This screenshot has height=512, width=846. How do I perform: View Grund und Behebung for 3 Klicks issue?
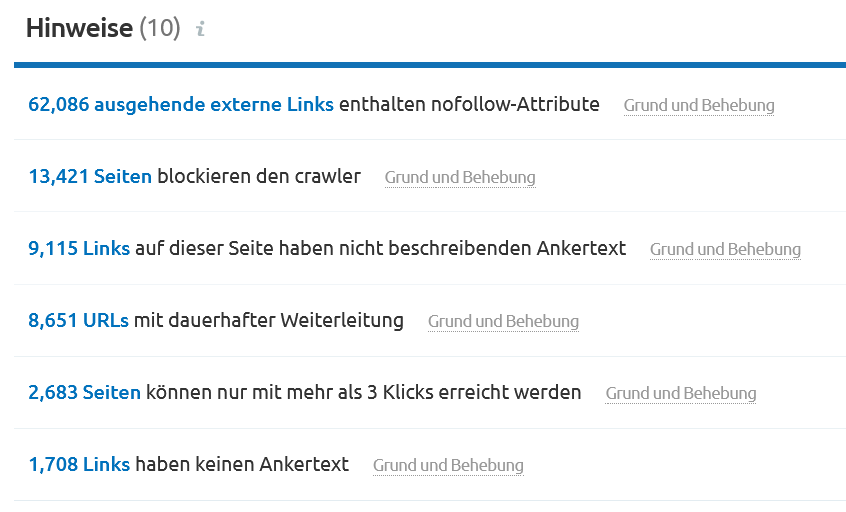coord(681,394)
